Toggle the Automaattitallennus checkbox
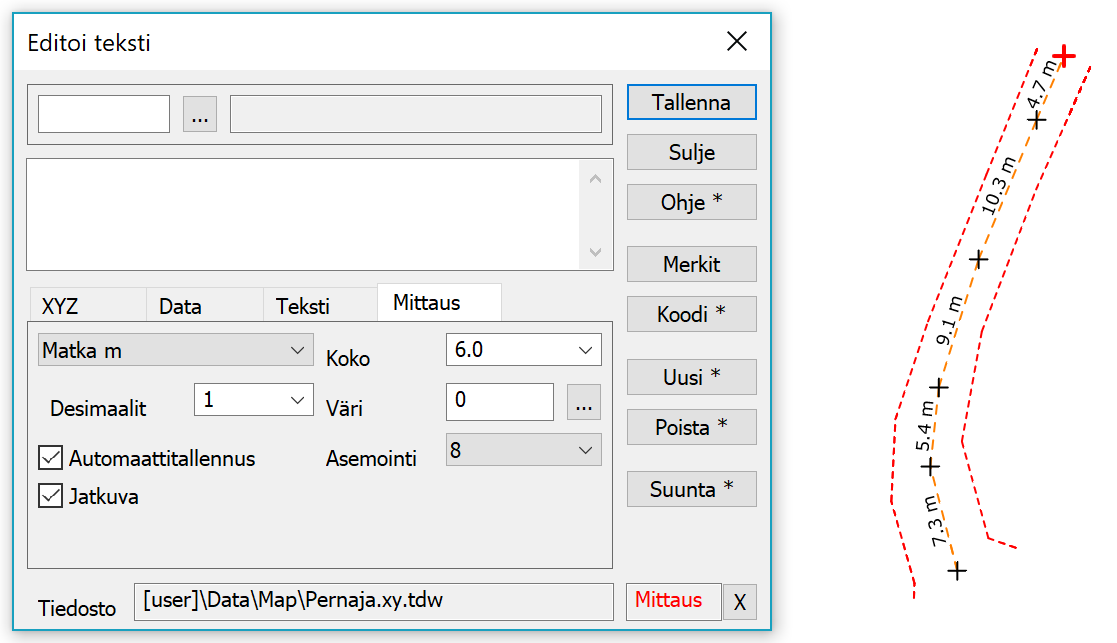The image size is (1117, 643). tap(51, 459)
